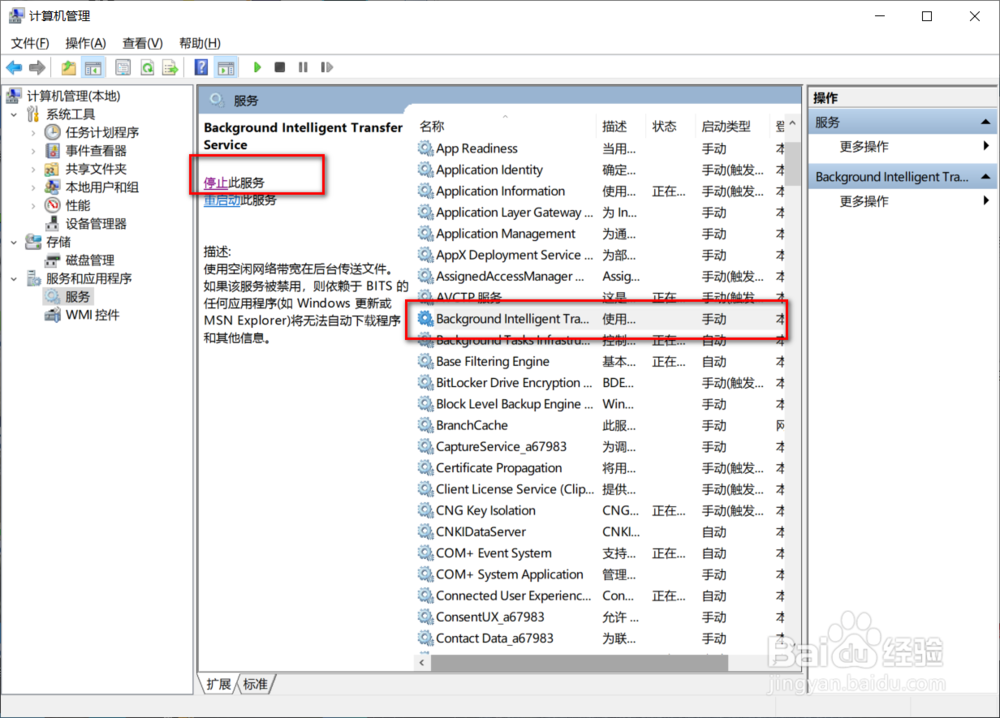The image size is (1000, 718).
Task: Open the 文件(F) menu
Action: (30, 43)
